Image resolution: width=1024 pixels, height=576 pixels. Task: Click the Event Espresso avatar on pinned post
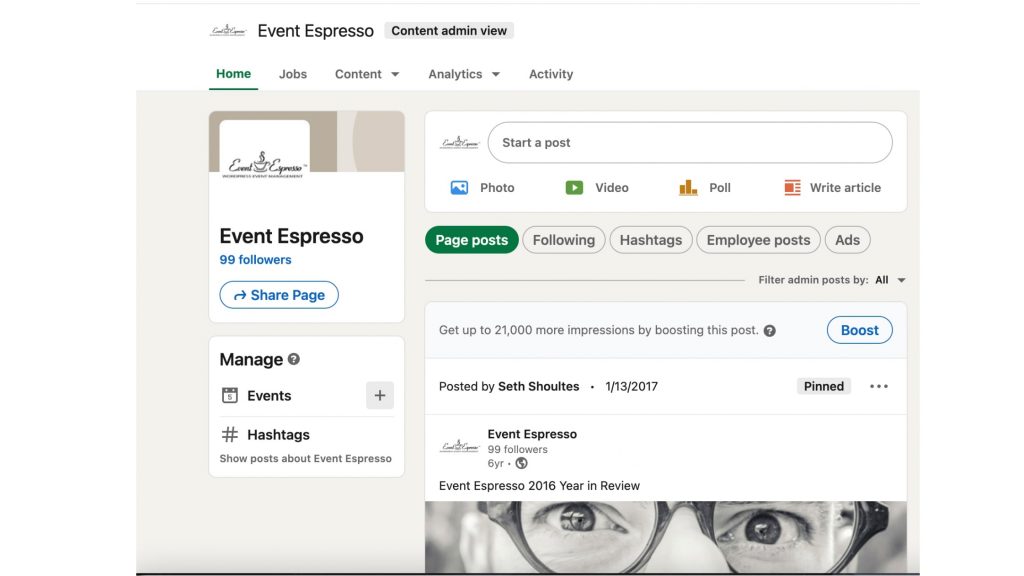(460, 447)
